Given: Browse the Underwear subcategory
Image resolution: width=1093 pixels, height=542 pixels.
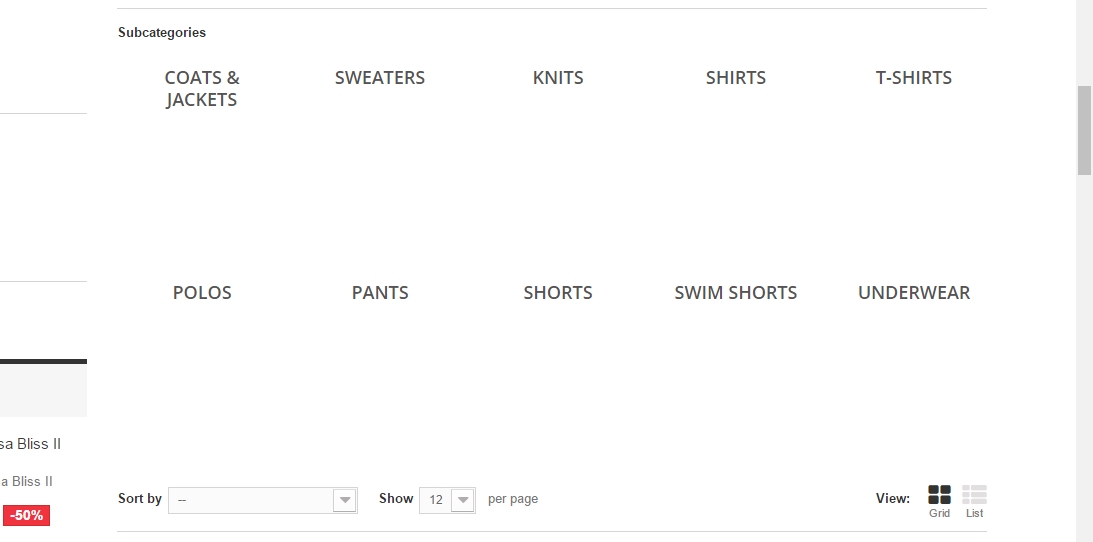Looking at the screenshot, I should (914, 293).
